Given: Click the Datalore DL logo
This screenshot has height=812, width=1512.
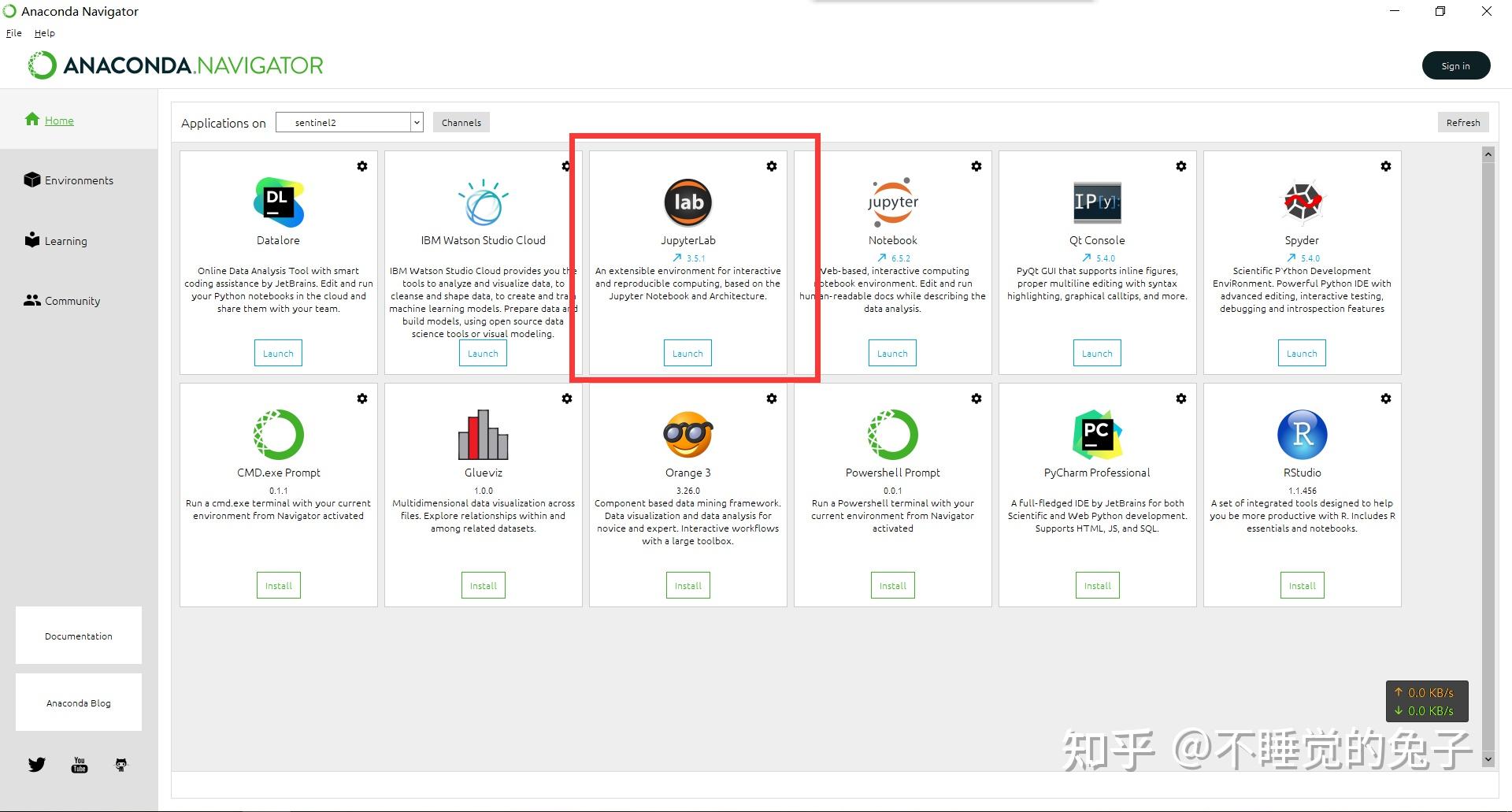Looking at the screenshot, I should (279, 202).
